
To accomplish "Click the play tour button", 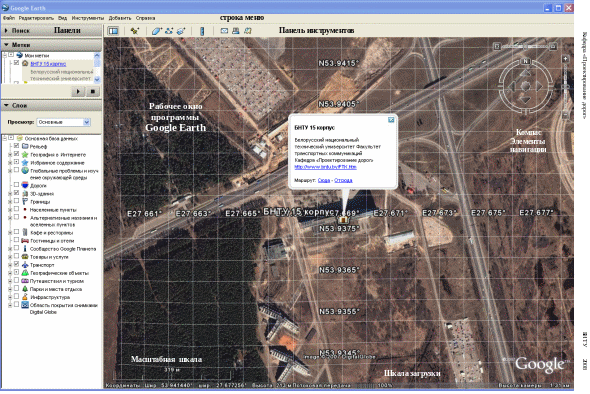I will pyautogui.click(x=78, y=91).
